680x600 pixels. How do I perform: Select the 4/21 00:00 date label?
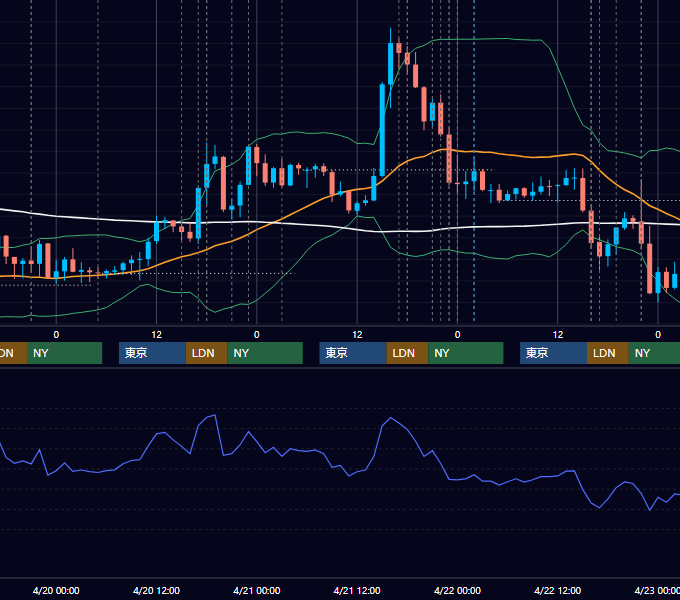256,590
